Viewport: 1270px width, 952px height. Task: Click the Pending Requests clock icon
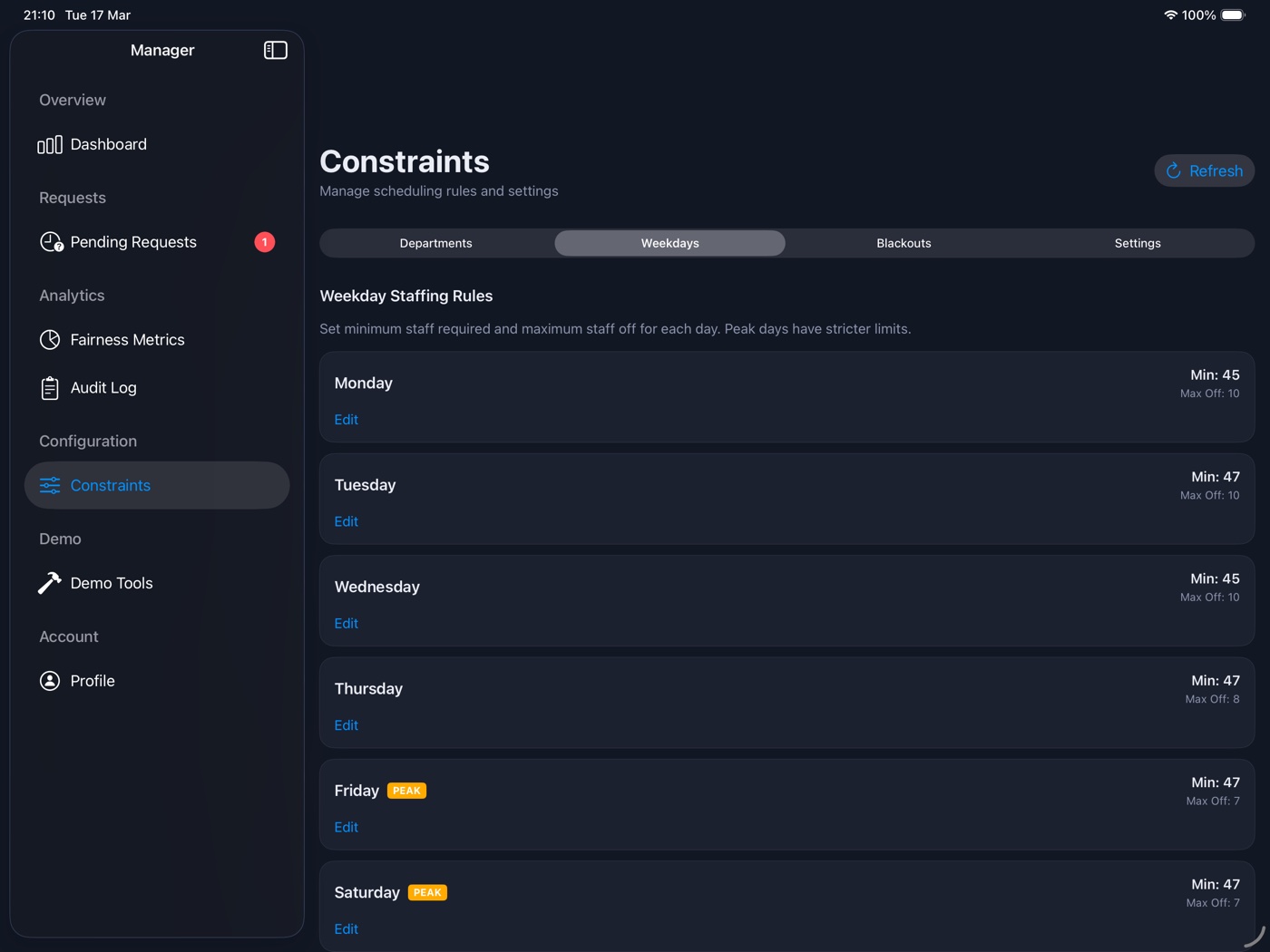51,242
